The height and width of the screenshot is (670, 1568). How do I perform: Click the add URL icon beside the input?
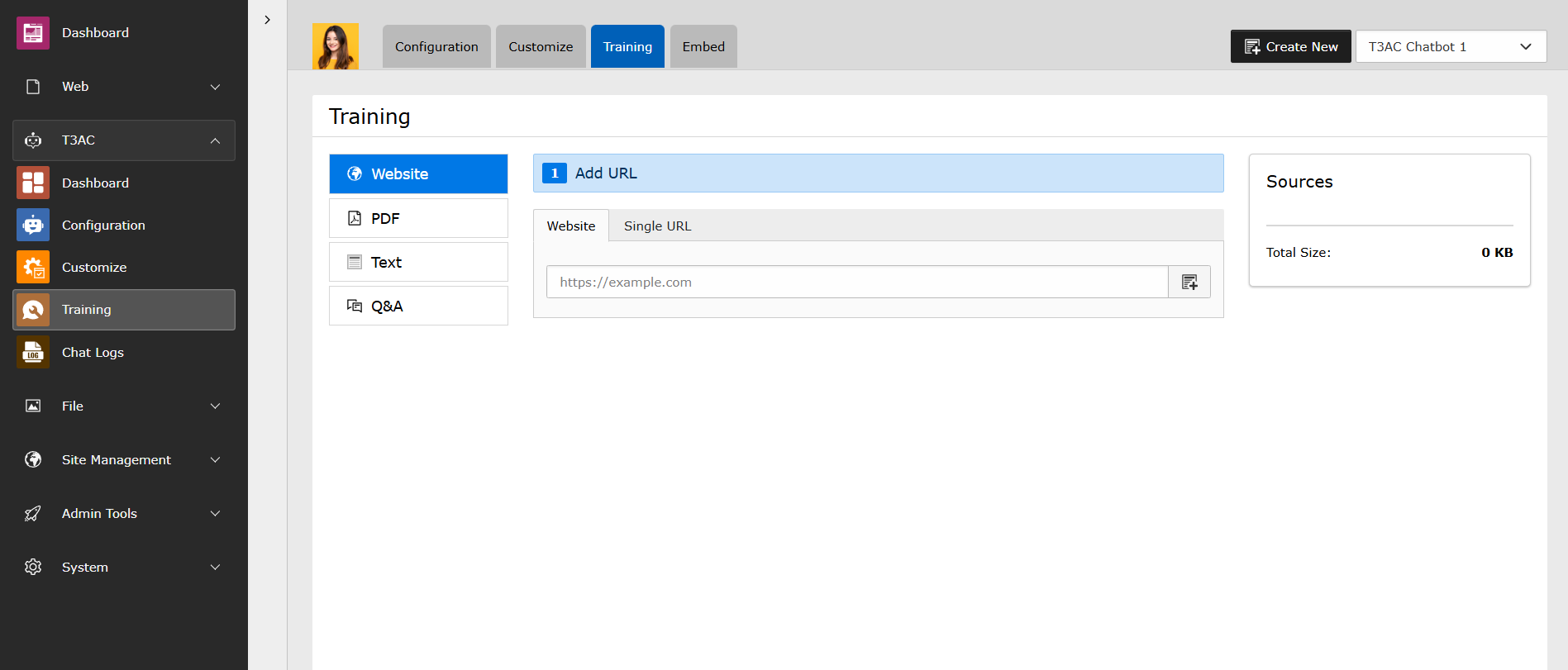coord(1189,282)
